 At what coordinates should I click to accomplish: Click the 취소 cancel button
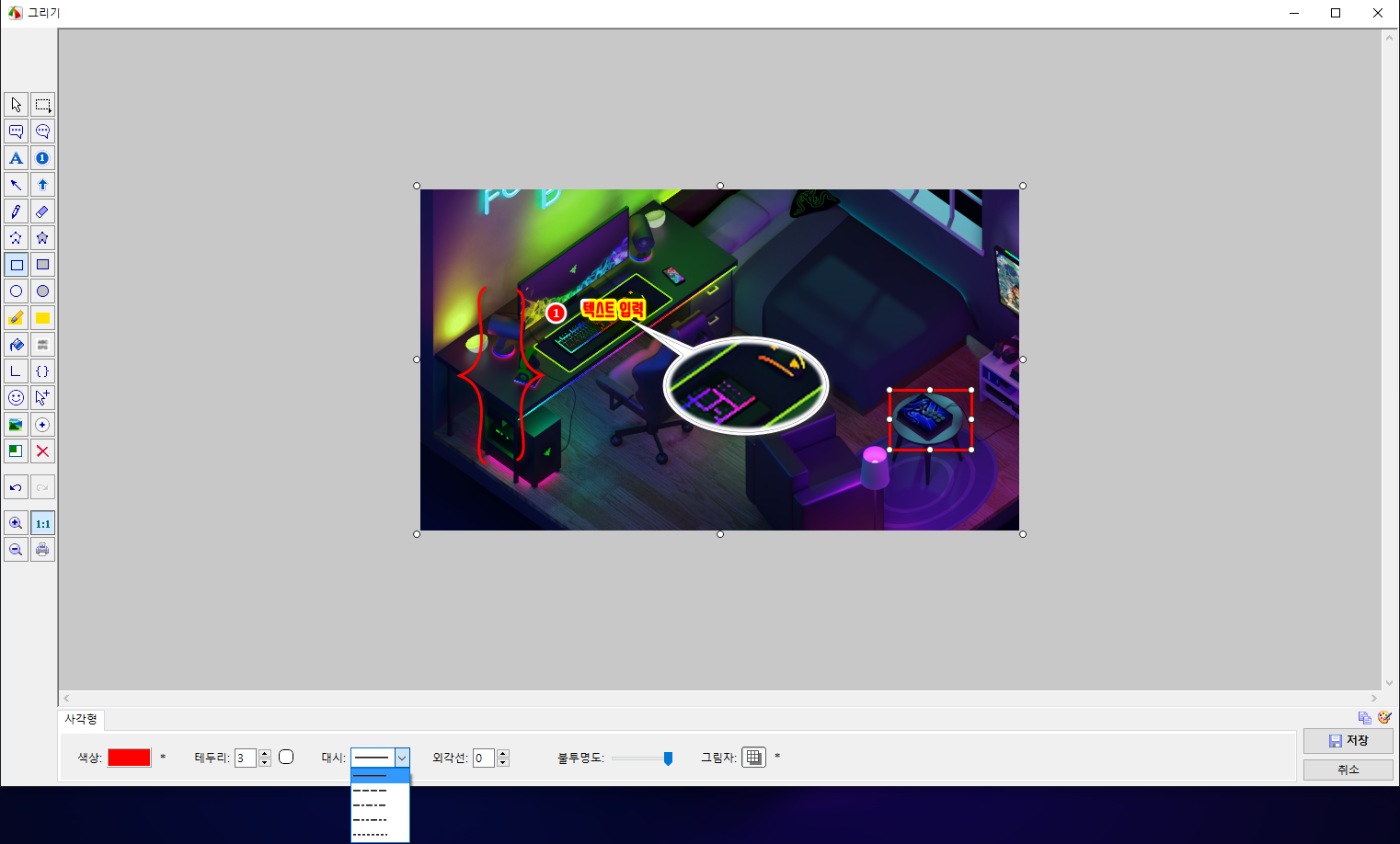(1348, 770)
